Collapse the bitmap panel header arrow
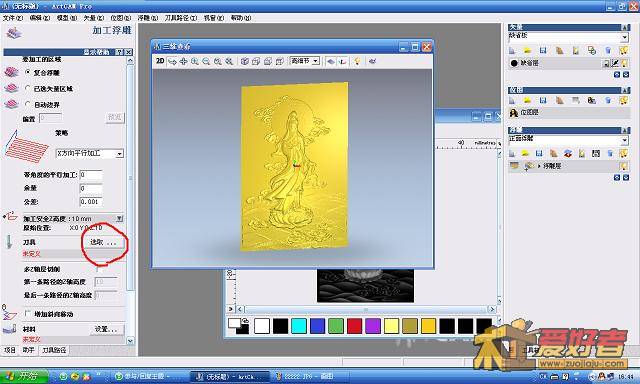 tap(625, 90)
